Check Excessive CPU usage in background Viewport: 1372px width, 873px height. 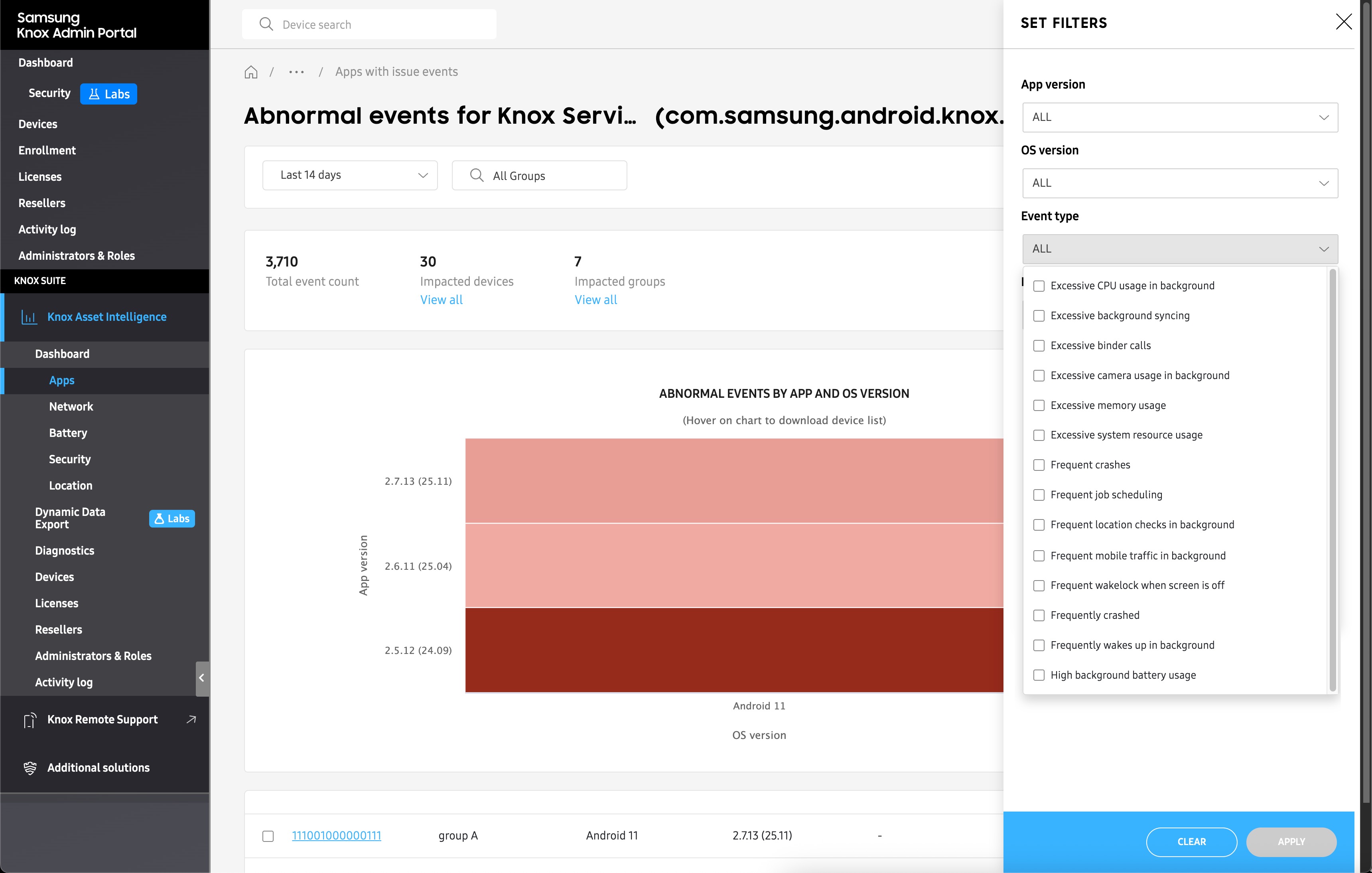coord(1039,286)
